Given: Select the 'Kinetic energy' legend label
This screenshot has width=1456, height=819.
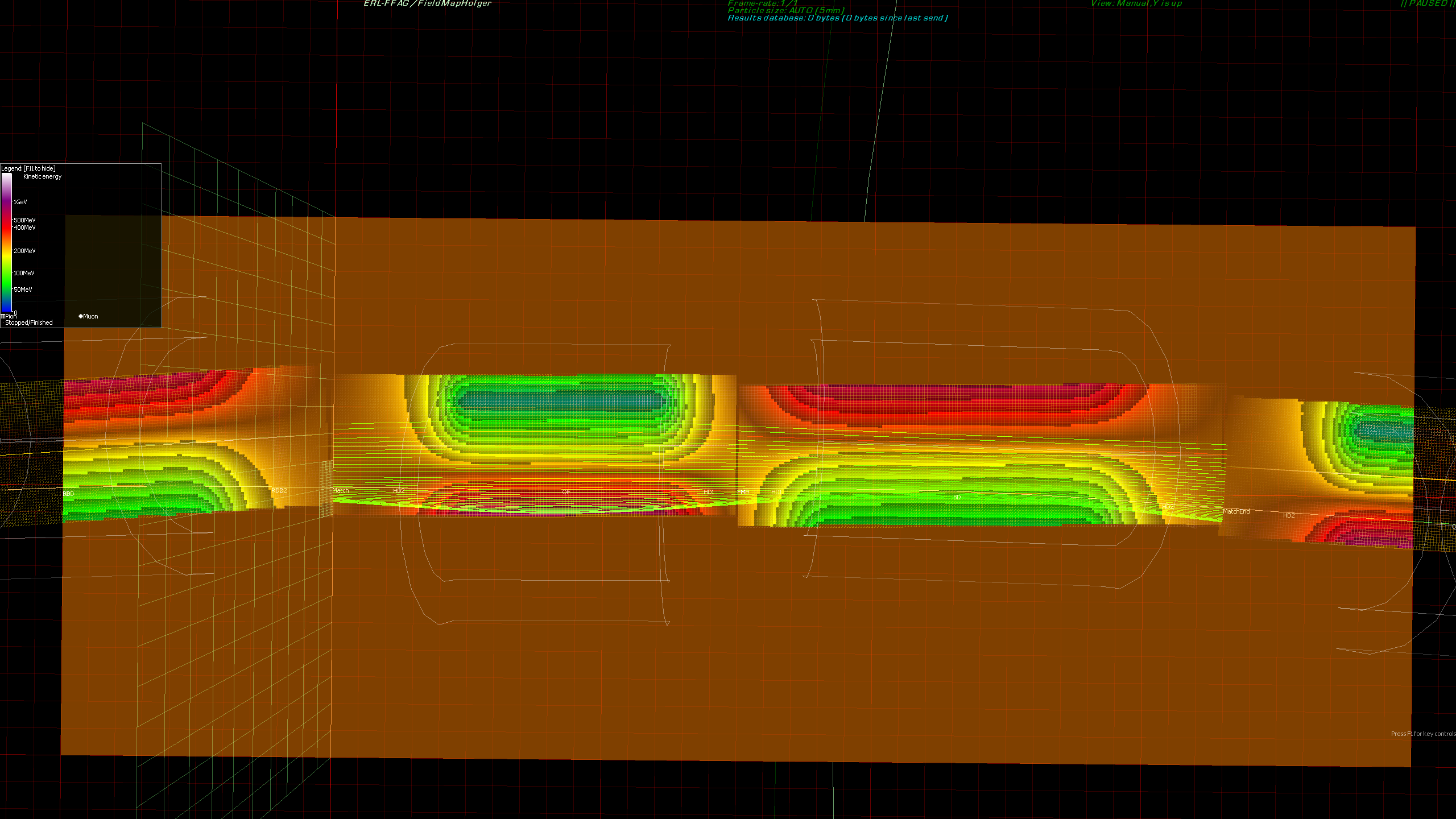Looking at the screenshot, I should pos(42,177).
